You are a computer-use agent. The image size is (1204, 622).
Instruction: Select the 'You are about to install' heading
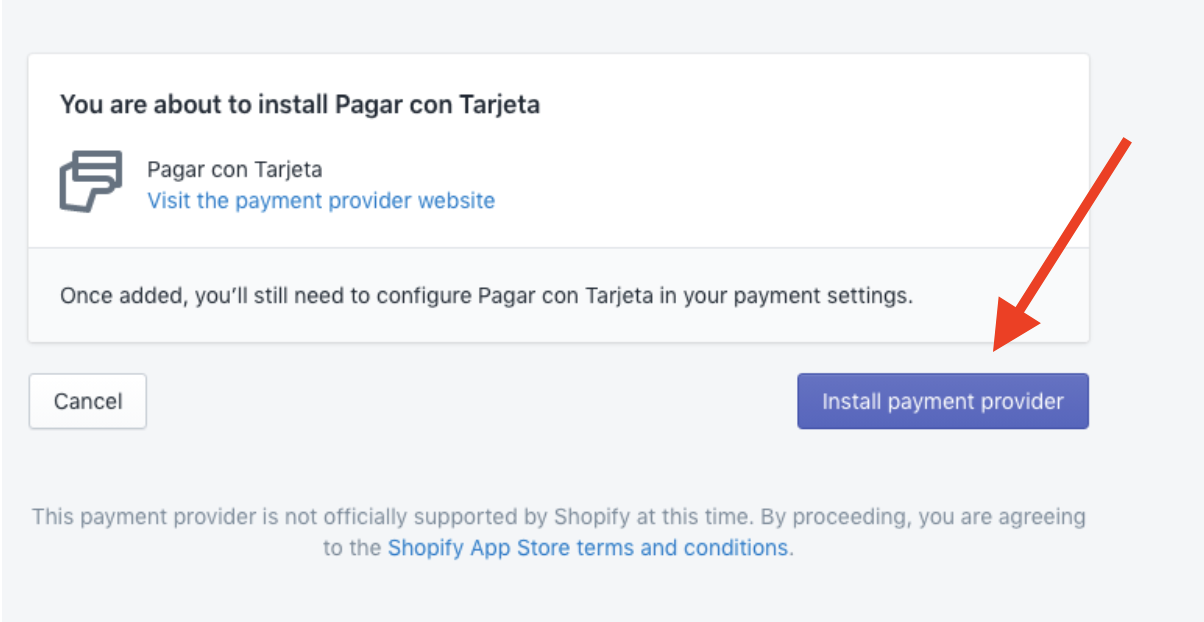[x=300, y=105]
